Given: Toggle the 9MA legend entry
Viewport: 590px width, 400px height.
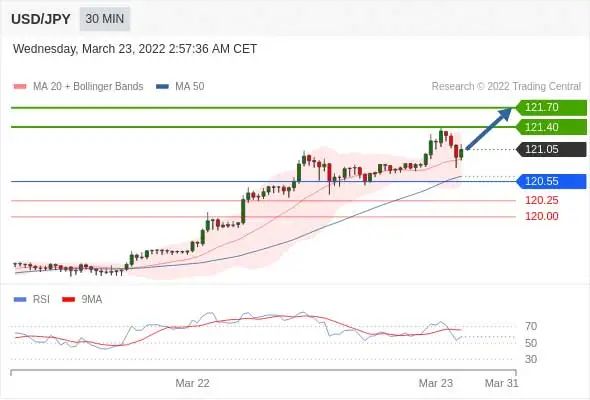Looking at the screenshot, I should pos(82,300).
